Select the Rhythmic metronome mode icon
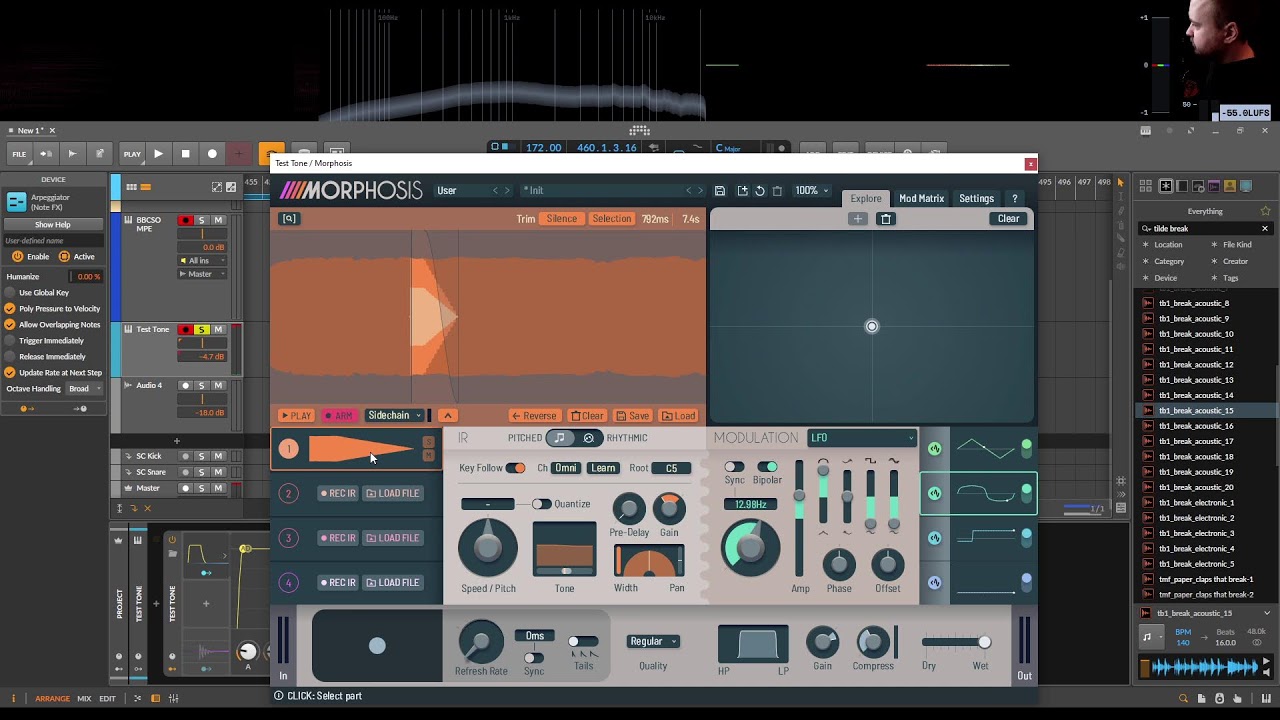1280x720 pixels. pos(589,438)
